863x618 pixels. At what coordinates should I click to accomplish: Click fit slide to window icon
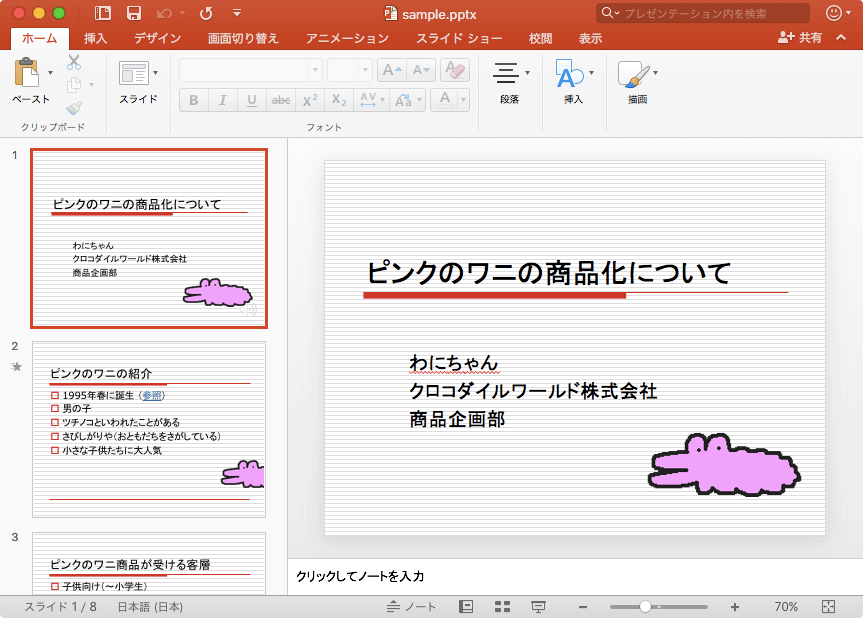click(x=828, y=607)
